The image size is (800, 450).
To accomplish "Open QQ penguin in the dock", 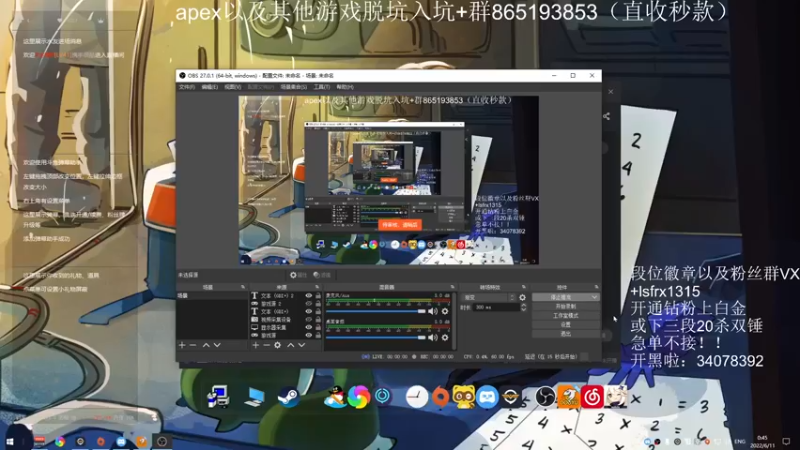I will tap(335, 397).
